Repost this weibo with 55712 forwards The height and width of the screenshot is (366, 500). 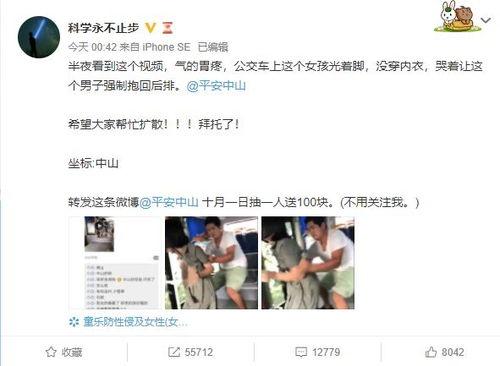[x=191, y=352]
